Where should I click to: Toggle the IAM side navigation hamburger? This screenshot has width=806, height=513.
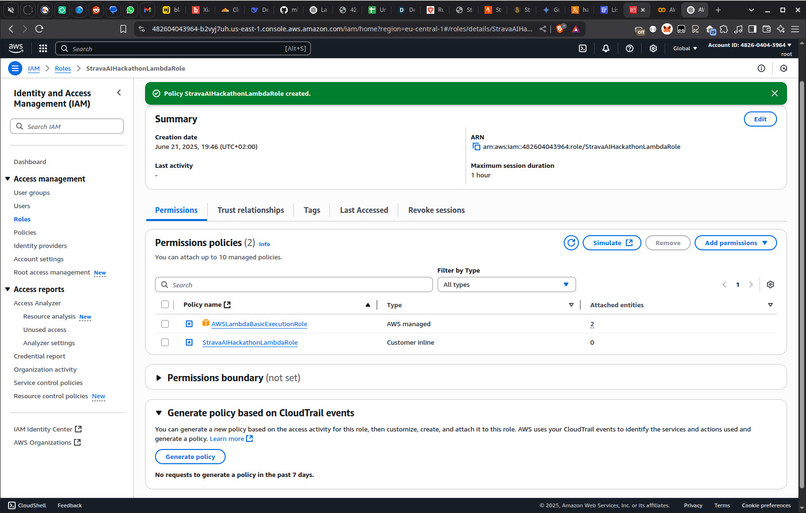15,68
